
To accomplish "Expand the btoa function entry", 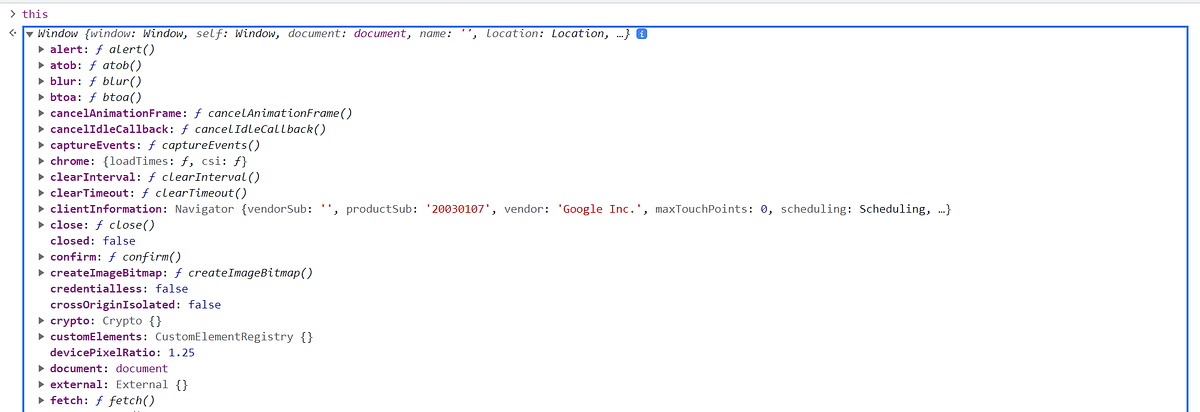I will point(41,98).
